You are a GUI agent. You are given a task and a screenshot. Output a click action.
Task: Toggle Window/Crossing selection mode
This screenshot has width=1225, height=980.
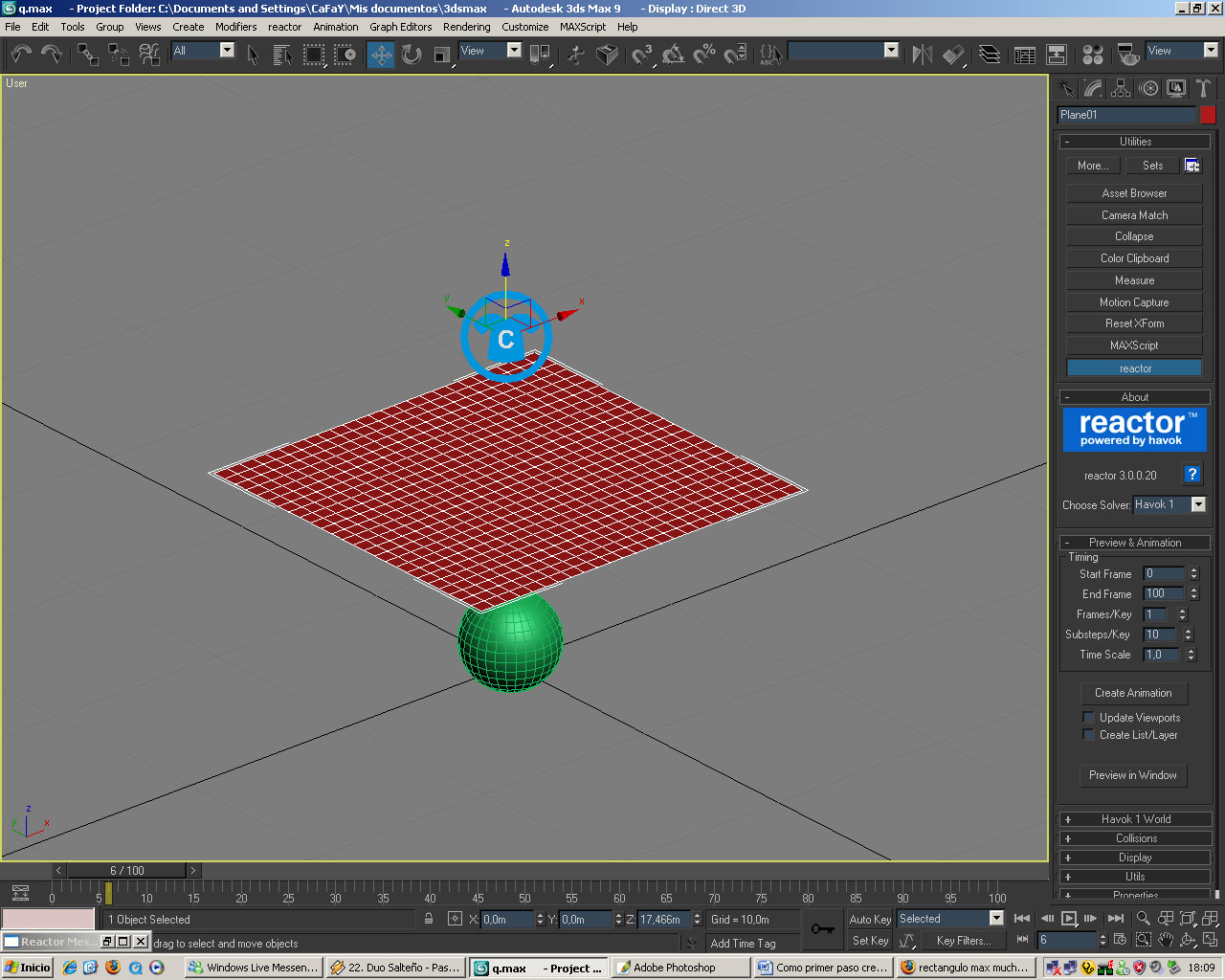(x=345, y=55)
